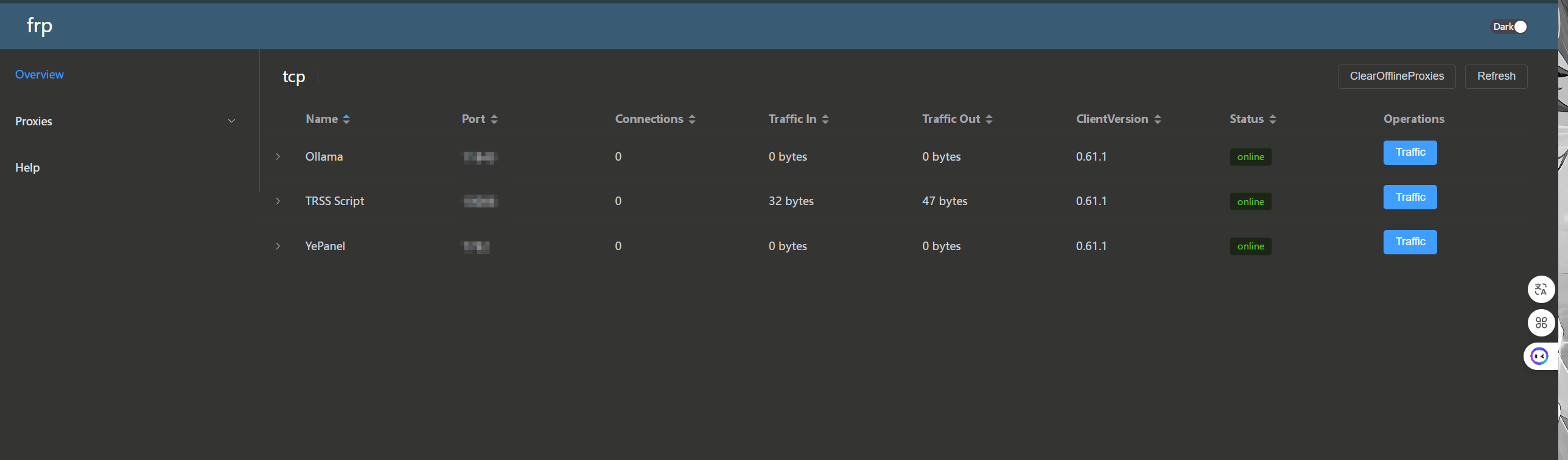Click the translate floating icon
1568x460 pixels.
point(1541,289)
